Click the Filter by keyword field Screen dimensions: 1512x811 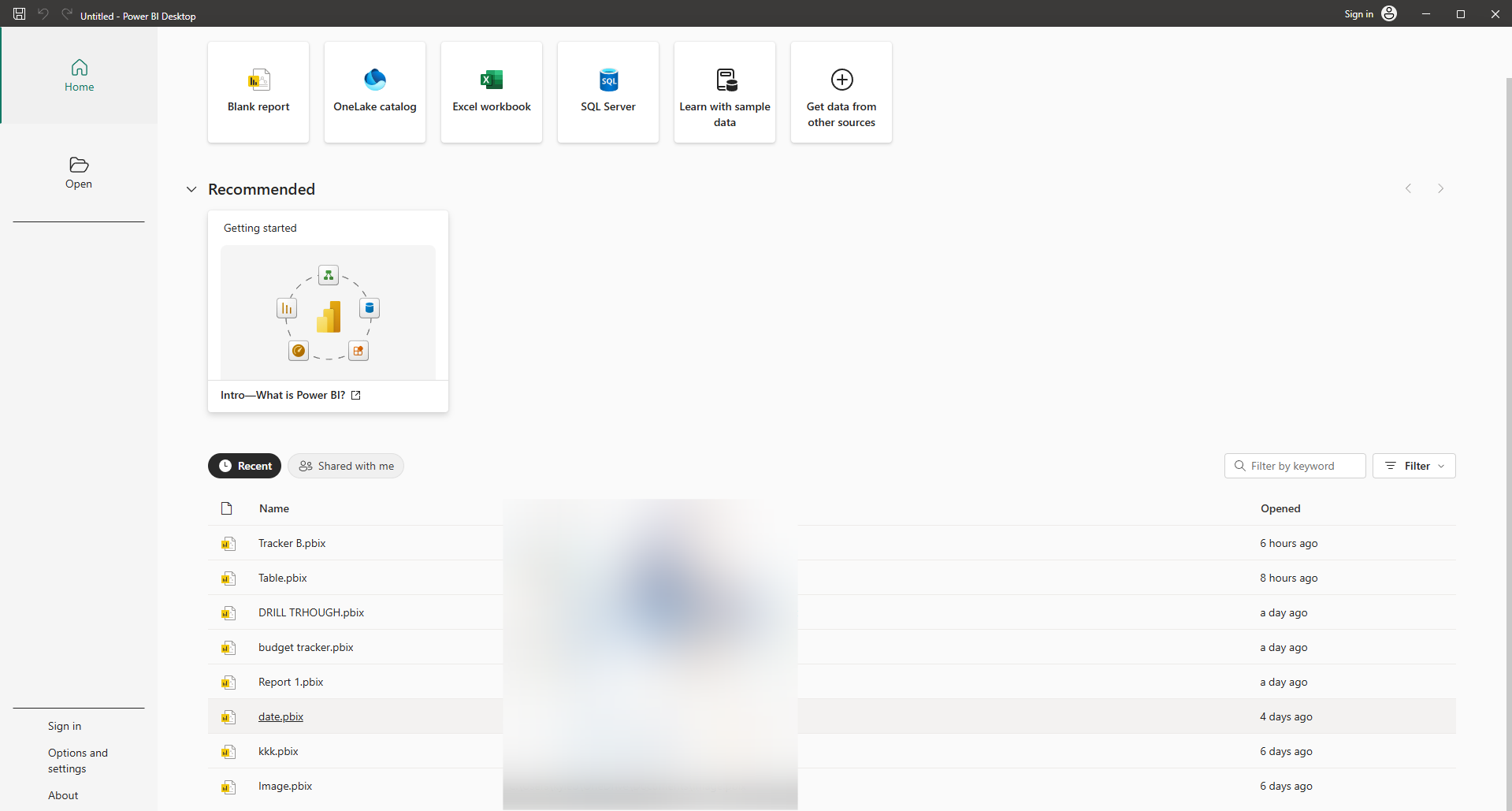(x=1295, y=466)
